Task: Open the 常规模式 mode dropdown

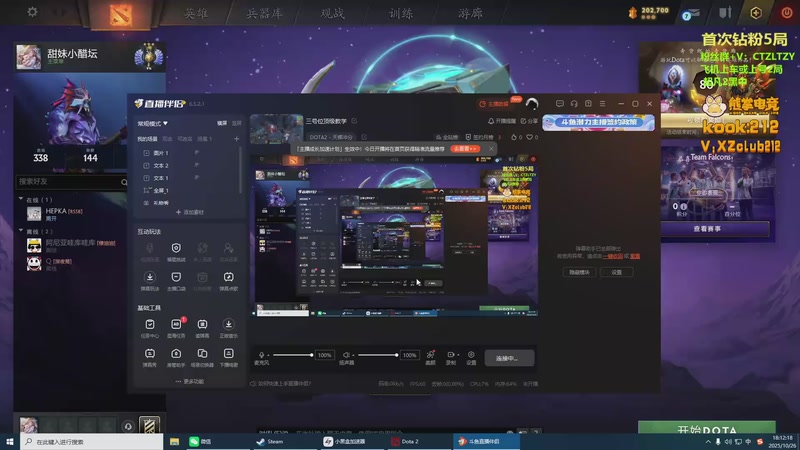Action: 153,123
